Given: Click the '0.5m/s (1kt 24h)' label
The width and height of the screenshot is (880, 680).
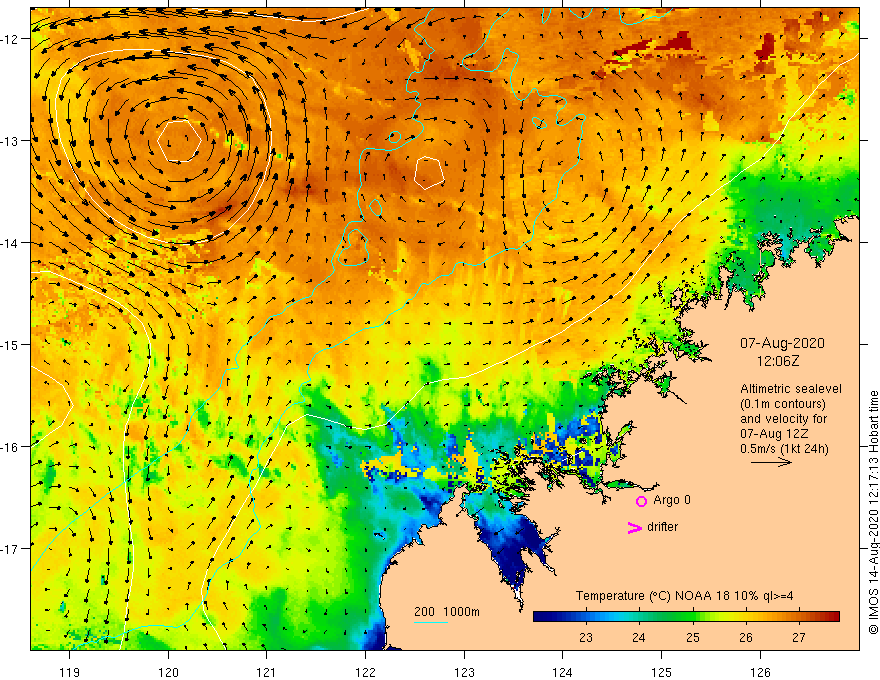Looking at the screenshot, I should pos(784,449).
